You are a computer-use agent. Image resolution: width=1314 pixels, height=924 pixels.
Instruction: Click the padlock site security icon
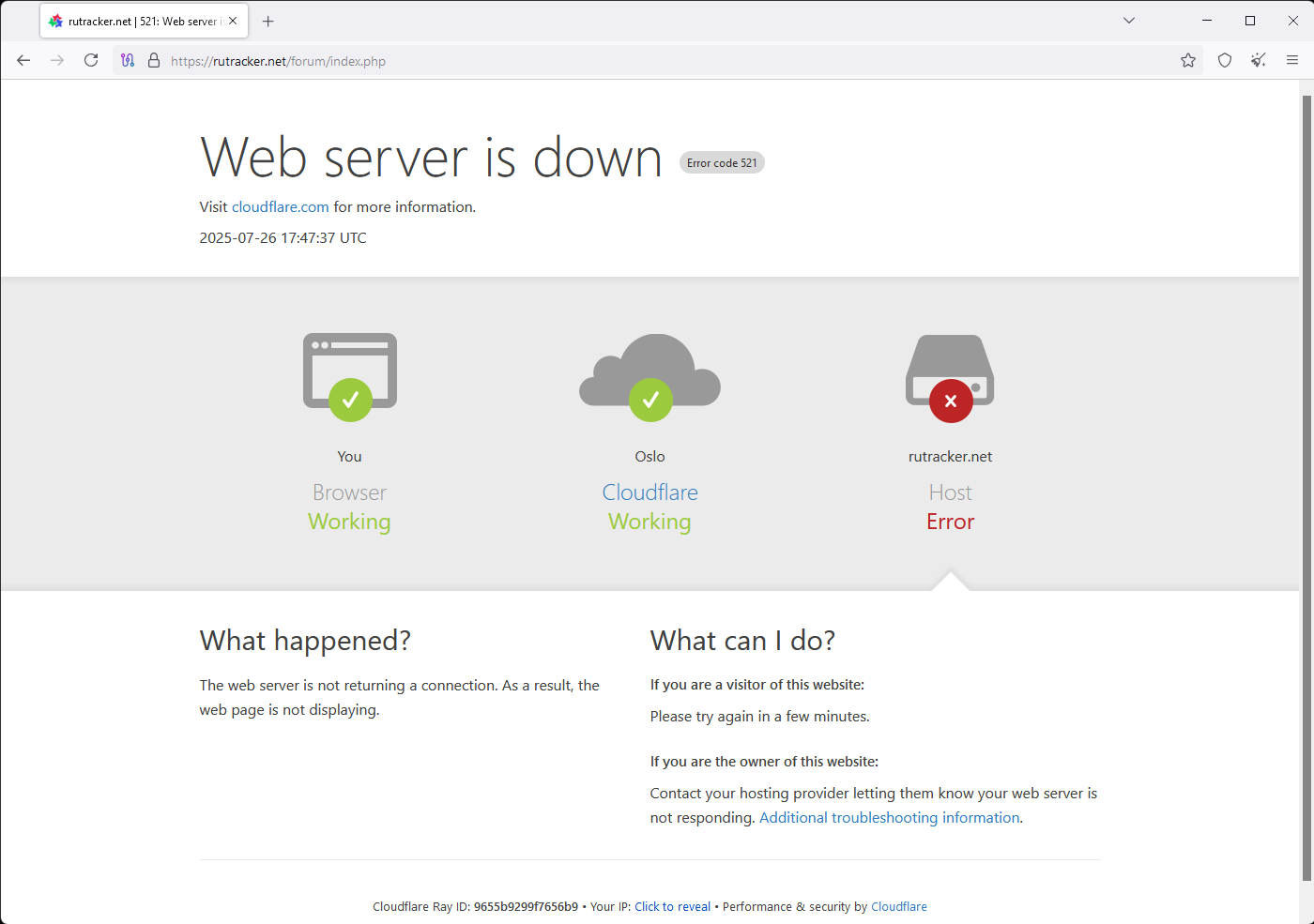[154, 61]
